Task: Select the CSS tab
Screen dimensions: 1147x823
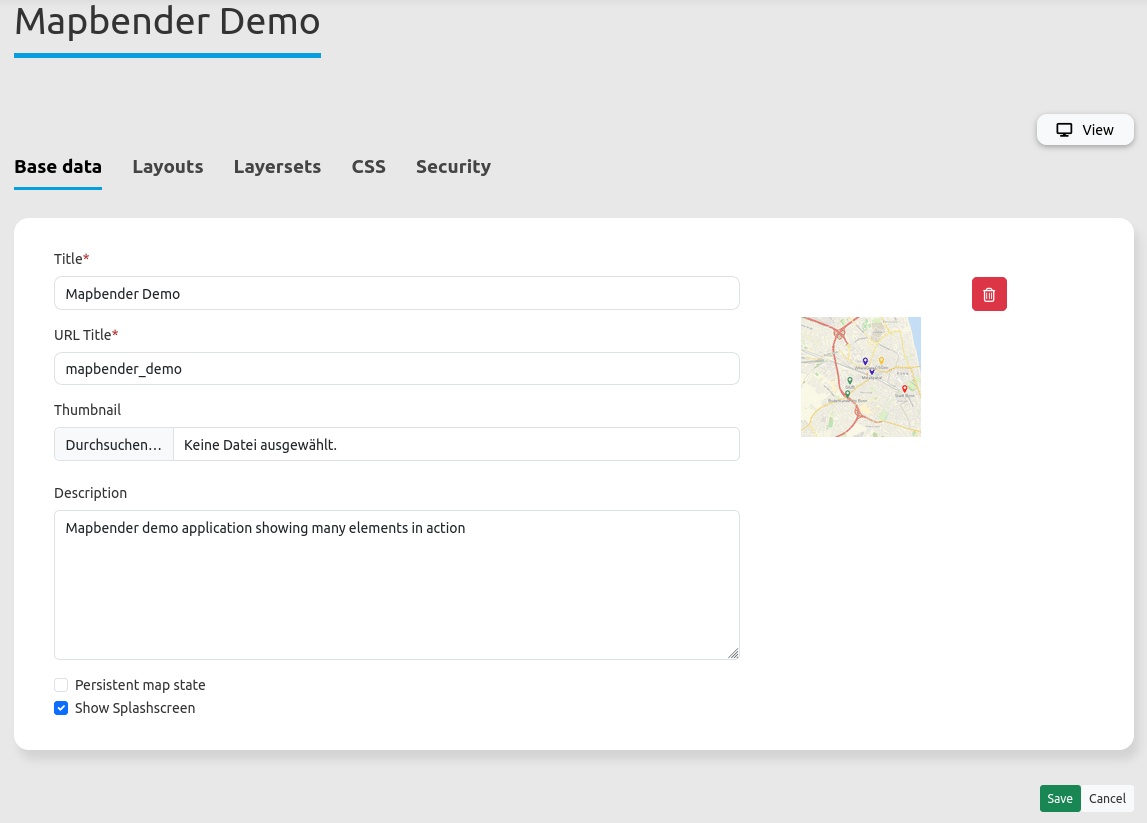Action: 368,167
